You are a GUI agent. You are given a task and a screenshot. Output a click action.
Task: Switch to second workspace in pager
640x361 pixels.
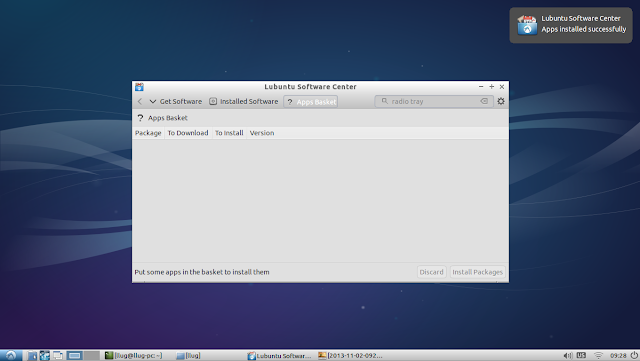click(92, 355)
